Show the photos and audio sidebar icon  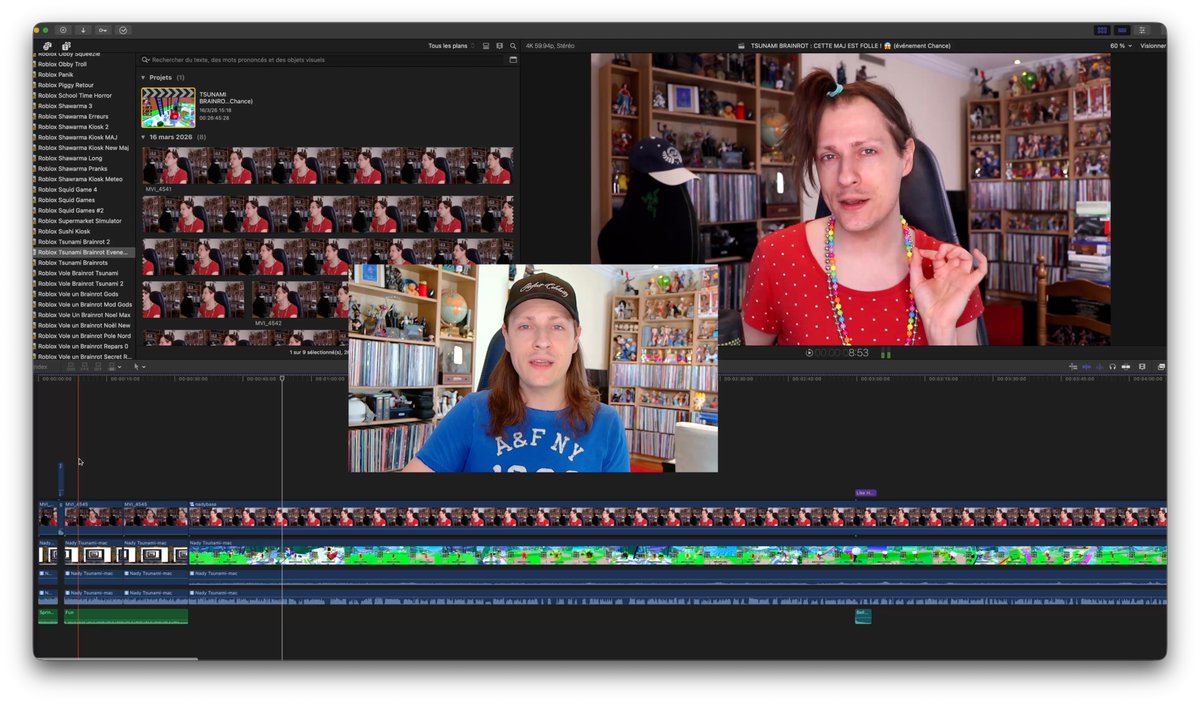coord(65,46)
